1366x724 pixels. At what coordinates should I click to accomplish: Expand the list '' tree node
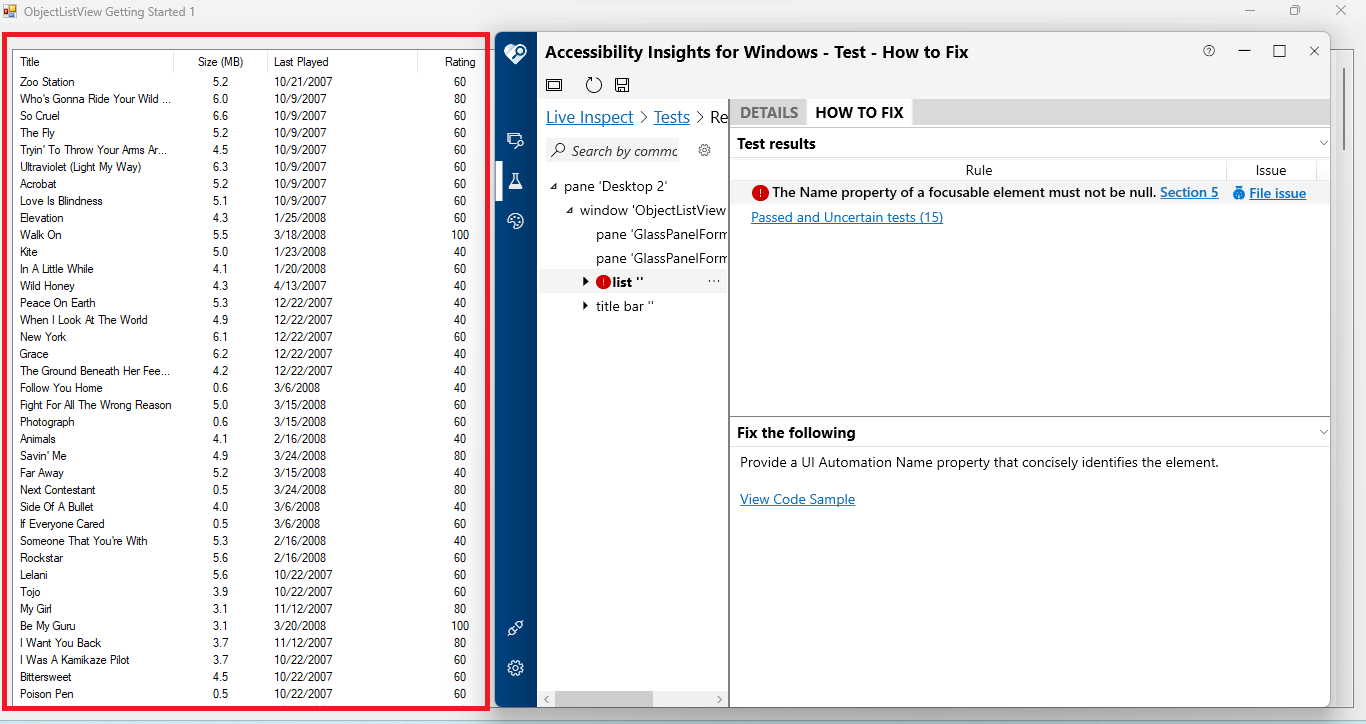586,282
